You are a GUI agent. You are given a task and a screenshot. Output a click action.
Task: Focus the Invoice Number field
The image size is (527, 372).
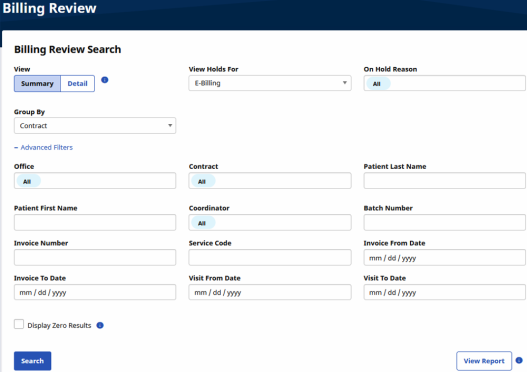click(x=95, y=257)
